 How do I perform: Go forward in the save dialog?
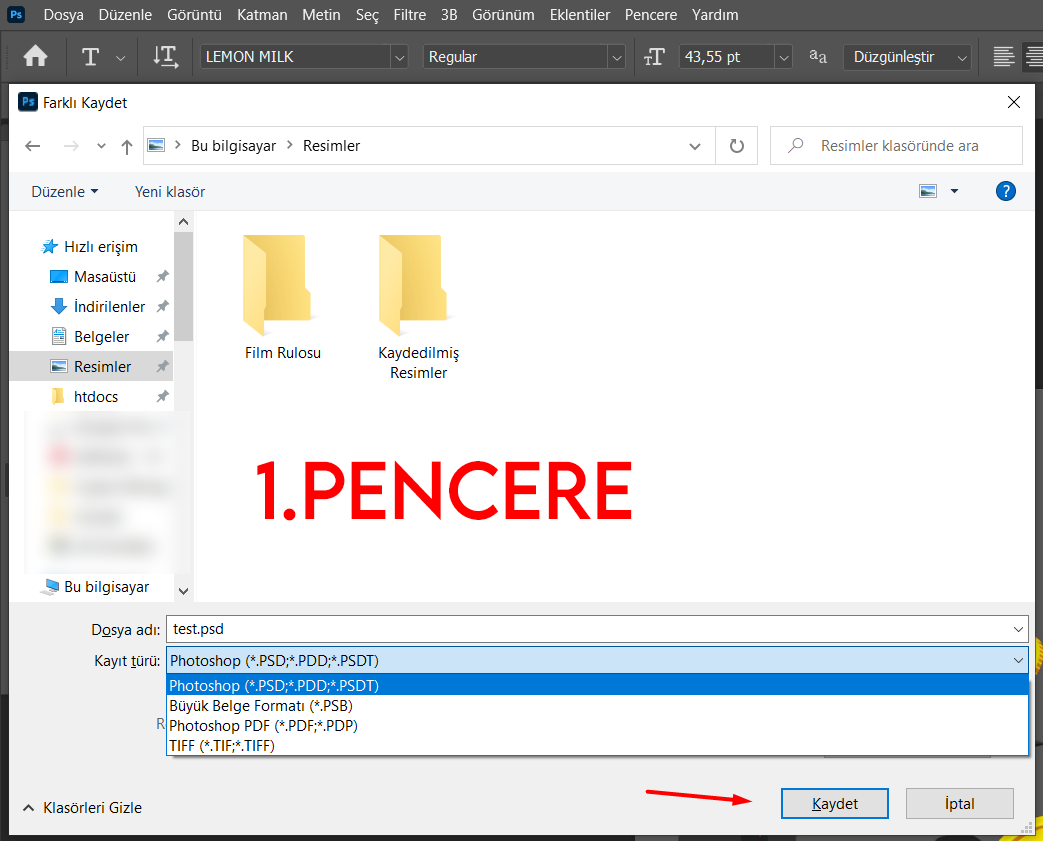coord(71,146)
